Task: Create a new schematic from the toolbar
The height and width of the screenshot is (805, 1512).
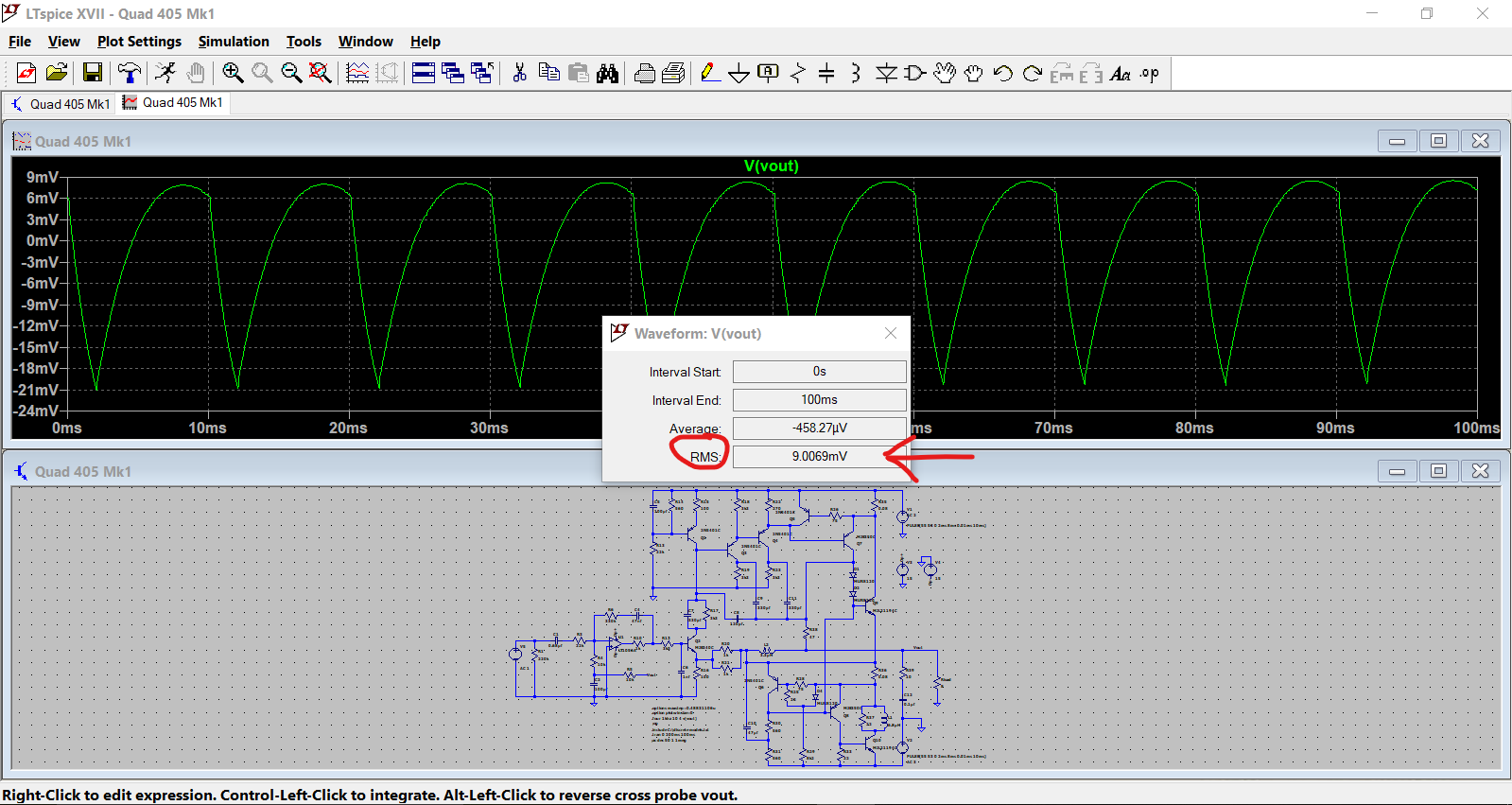Action: pyautogui.click(x=26, y=73)
